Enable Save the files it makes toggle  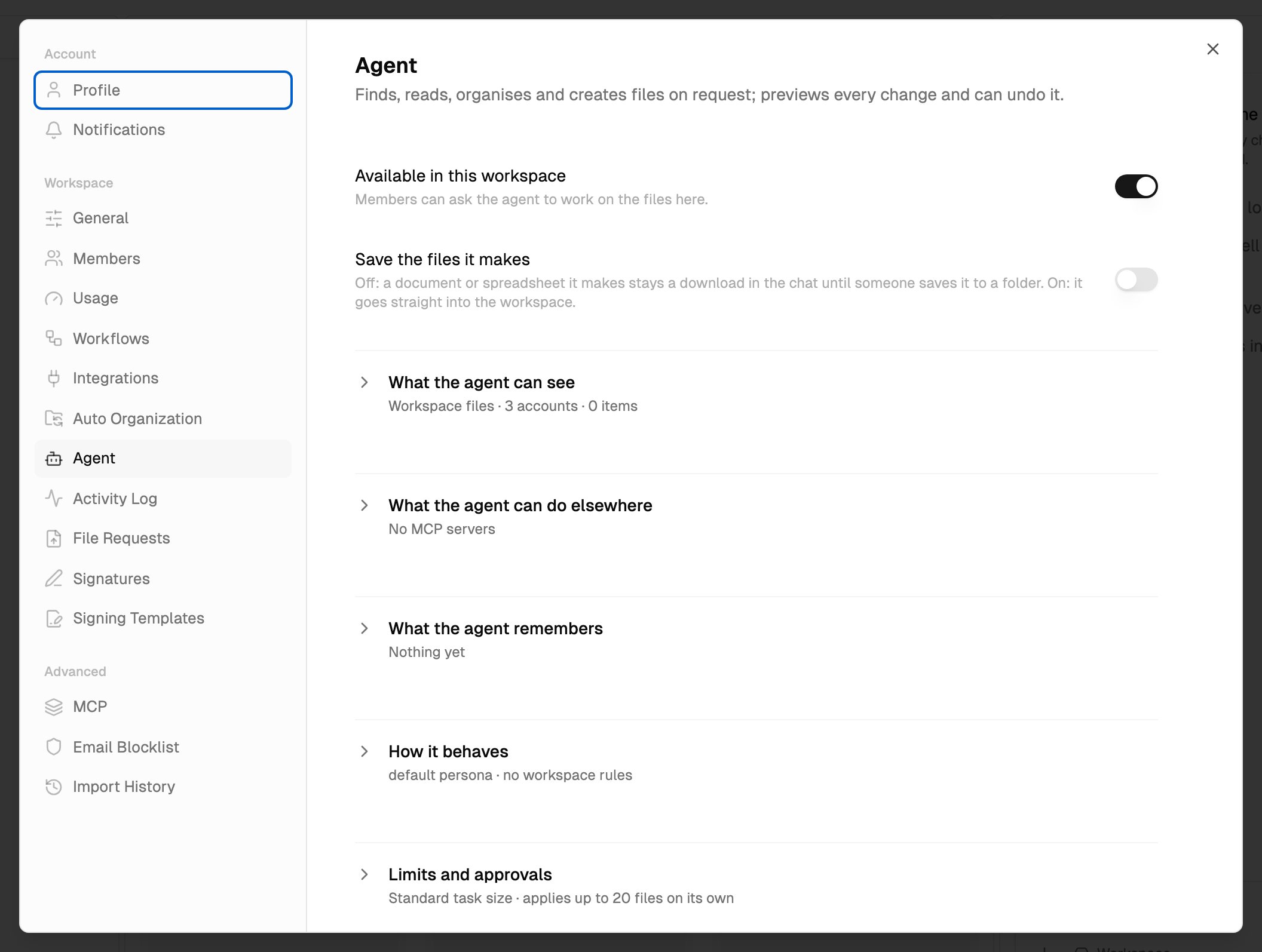(1136, 280)
